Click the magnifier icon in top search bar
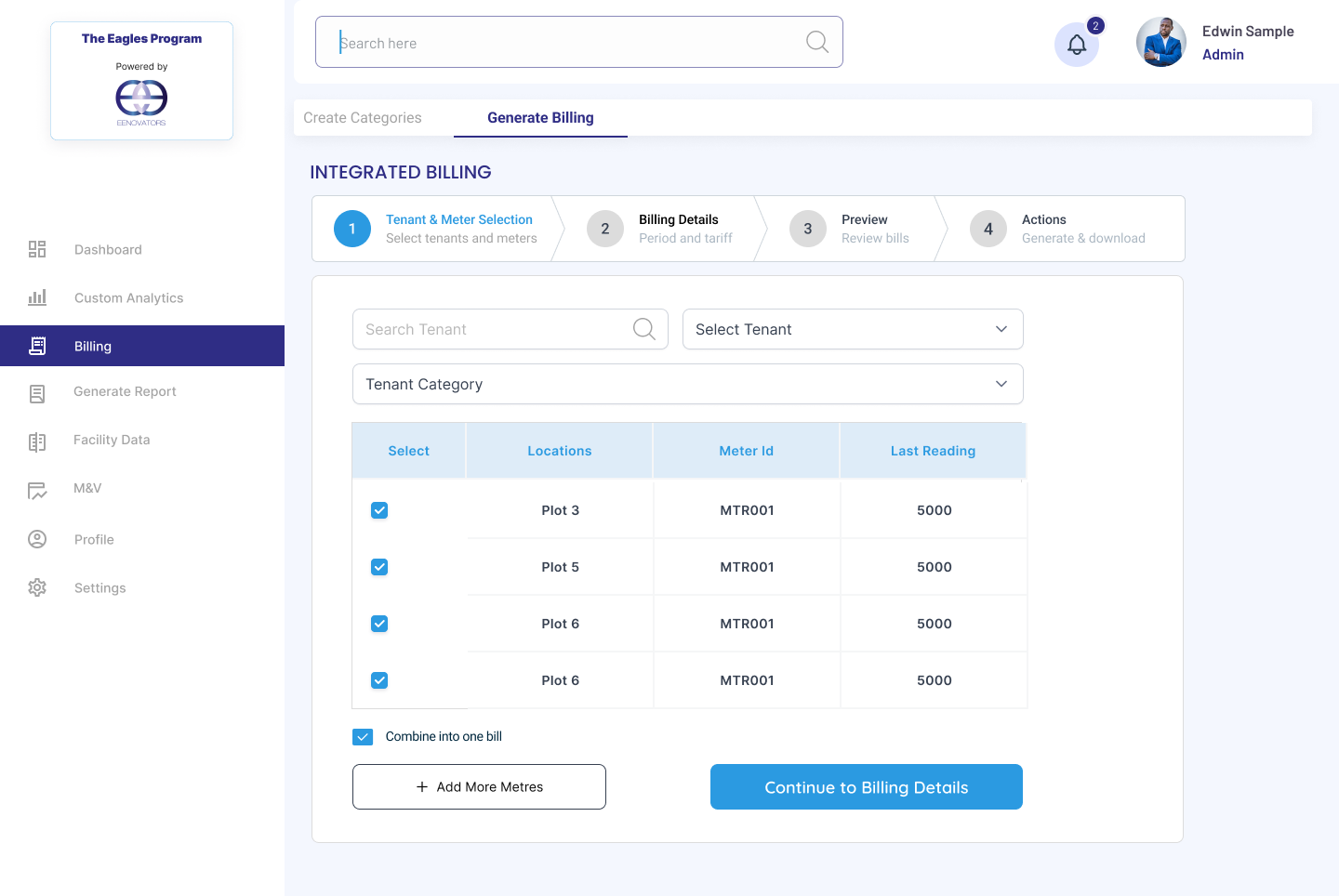Screen dimensions: 1339x896 click(x=817, y=42)
